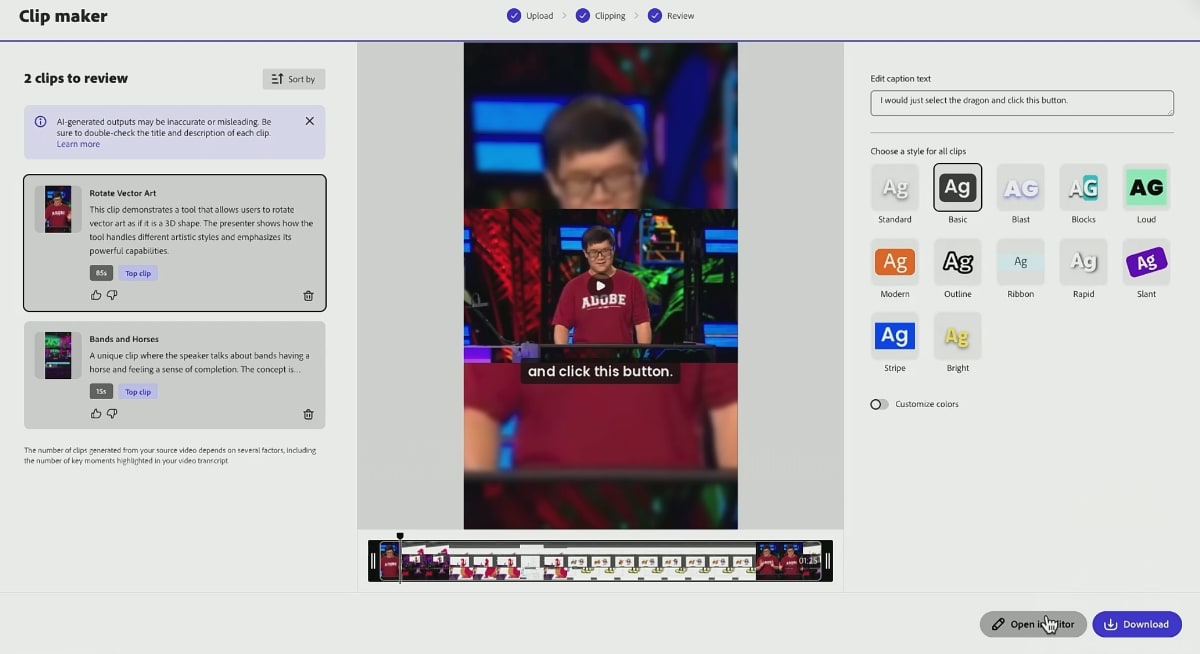Click the Rotate Vector Art title
Screen dimensions: 1200x654
[123, 193]
